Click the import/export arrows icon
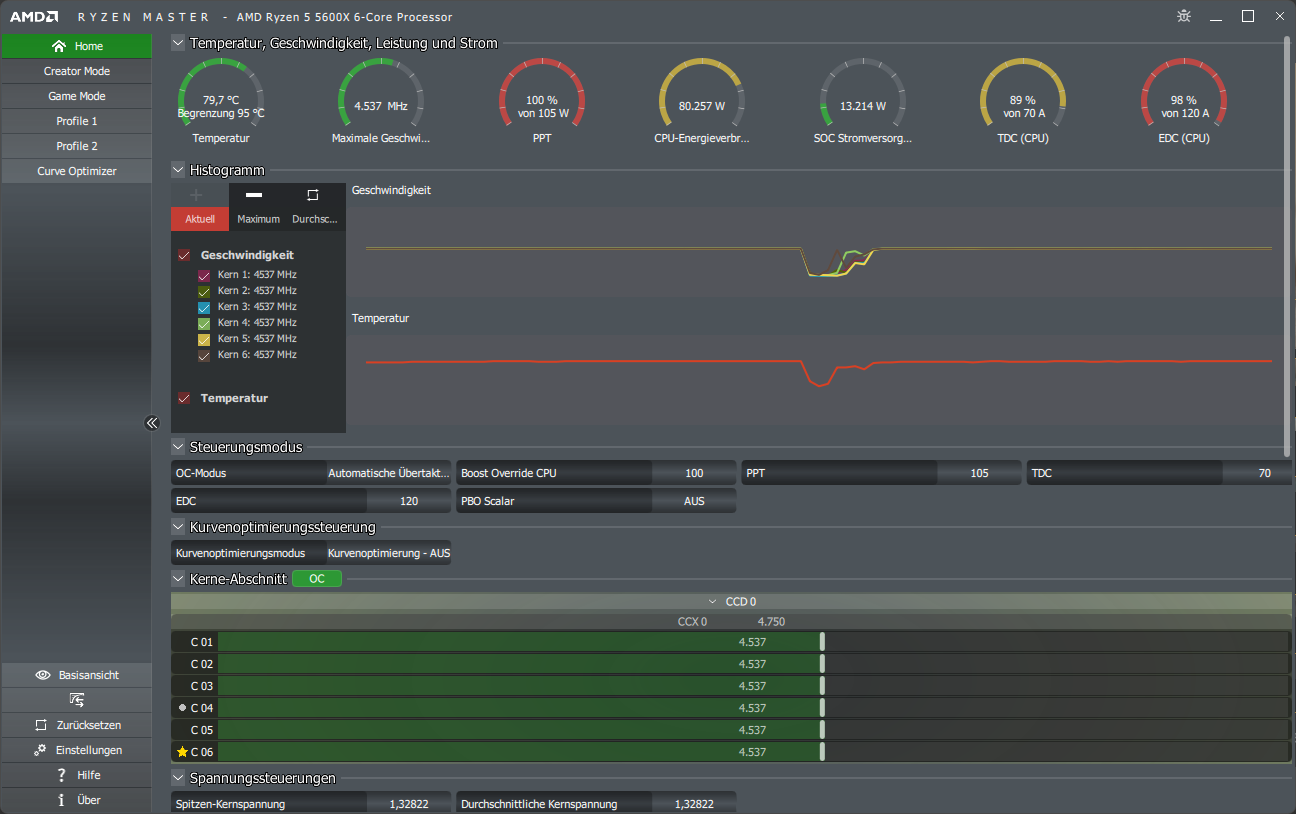 [x=76, y=700]
